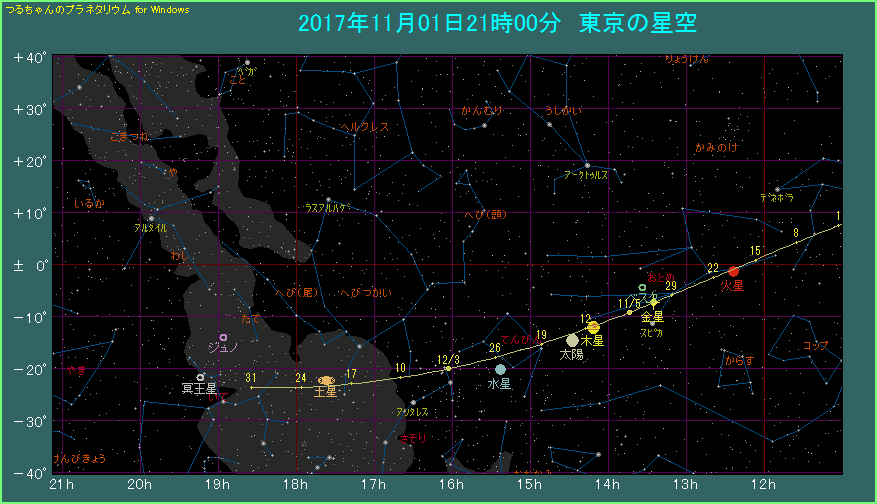Viewport: 877px width, 504px height.
Task: Click the コップ constellation label
Action: pyautogui.click(x=815, y=345)
